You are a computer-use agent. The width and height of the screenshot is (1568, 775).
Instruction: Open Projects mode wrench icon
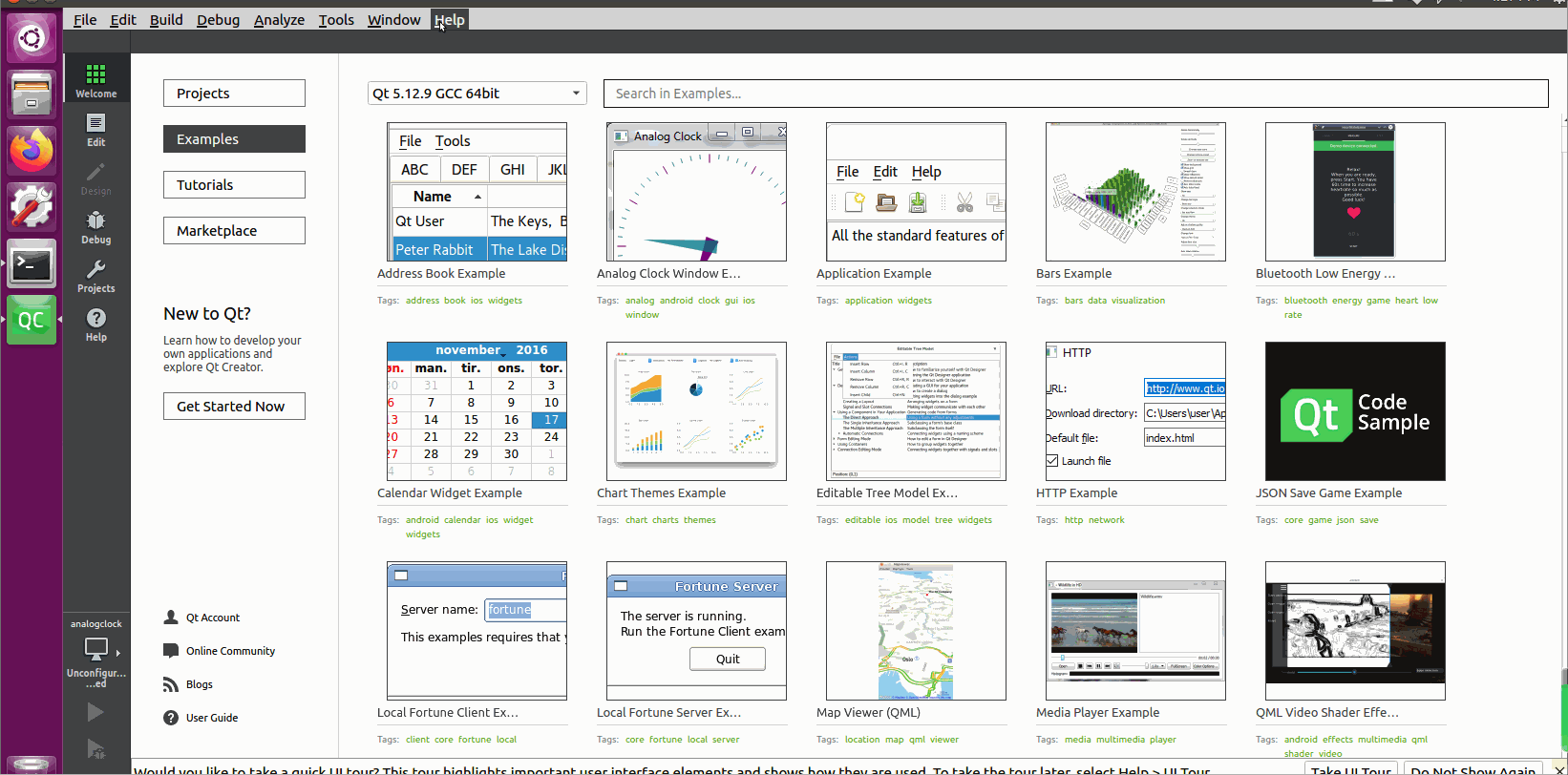pos(95,269)
